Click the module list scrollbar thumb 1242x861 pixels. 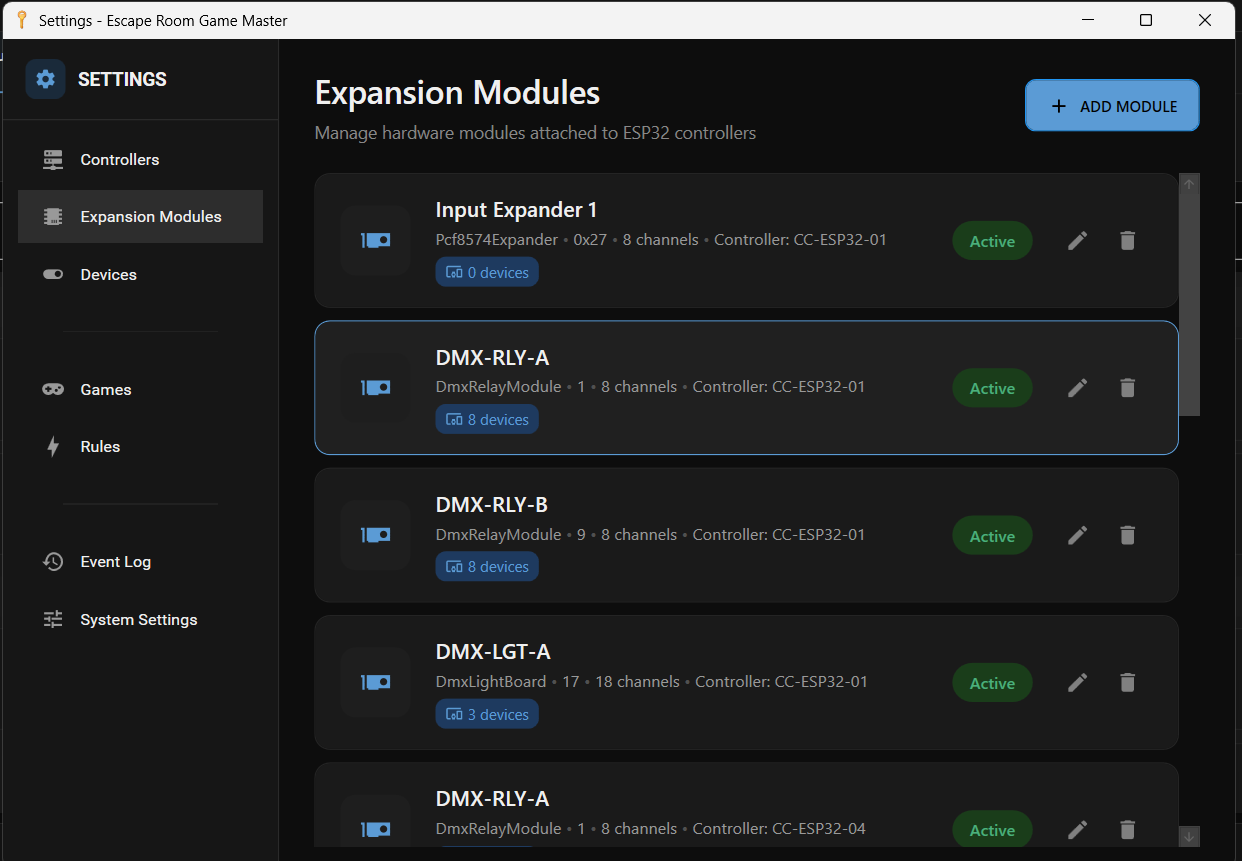(x=1189, y=304)
